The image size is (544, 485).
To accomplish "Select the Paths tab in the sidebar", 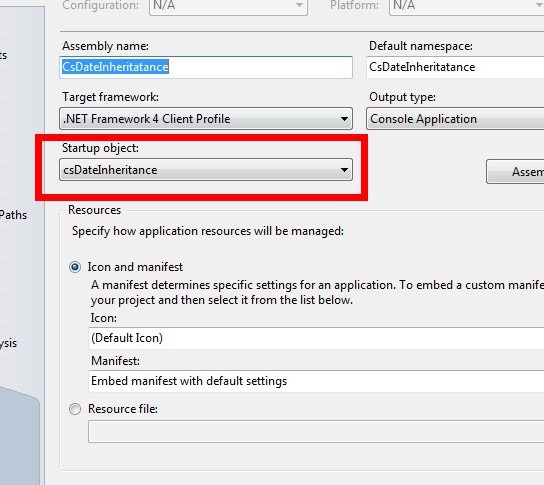I will coord(13,215).
